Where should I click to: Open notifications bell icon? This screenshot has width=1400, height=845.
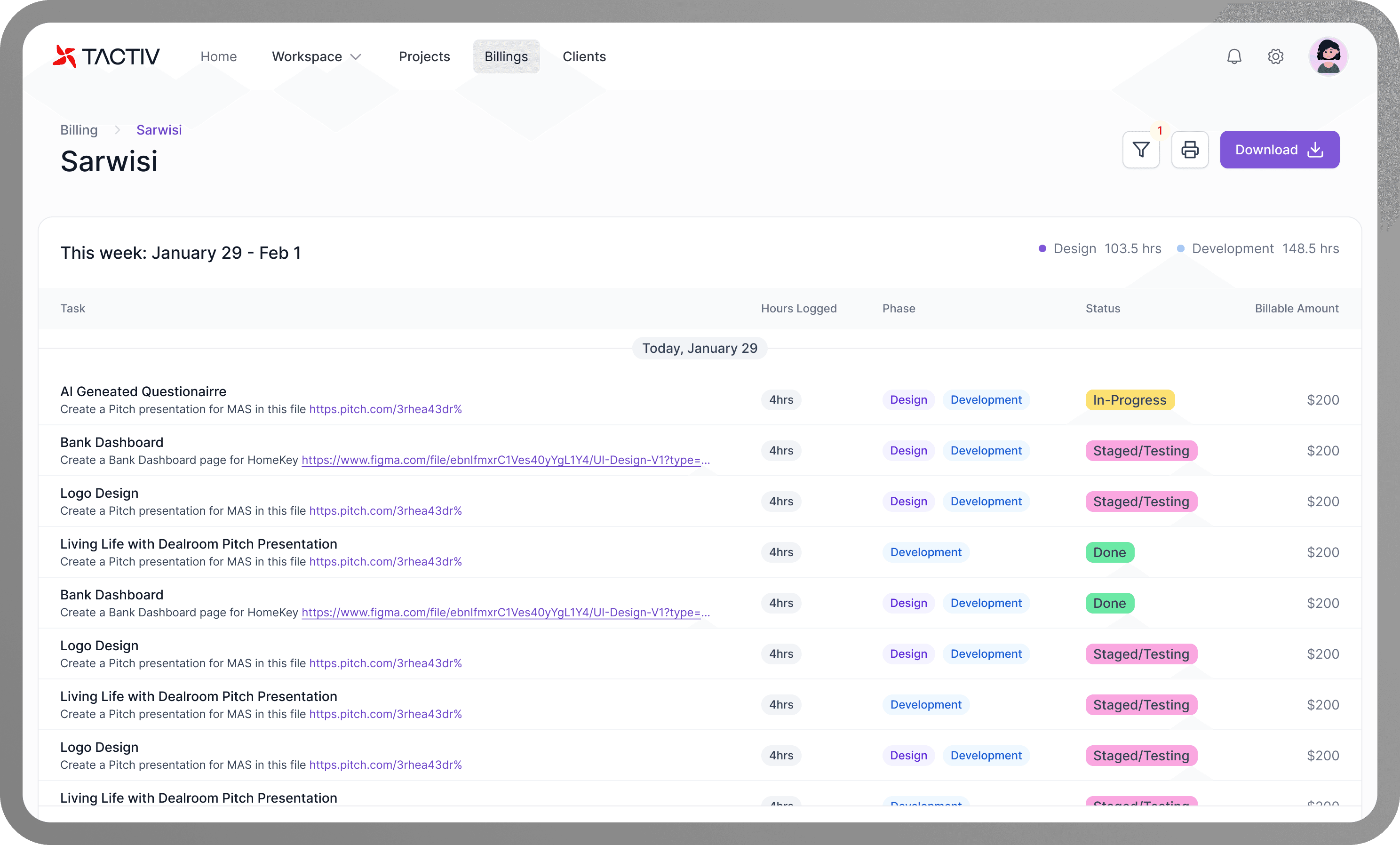pyautogui.click(x=1234, y=56)
